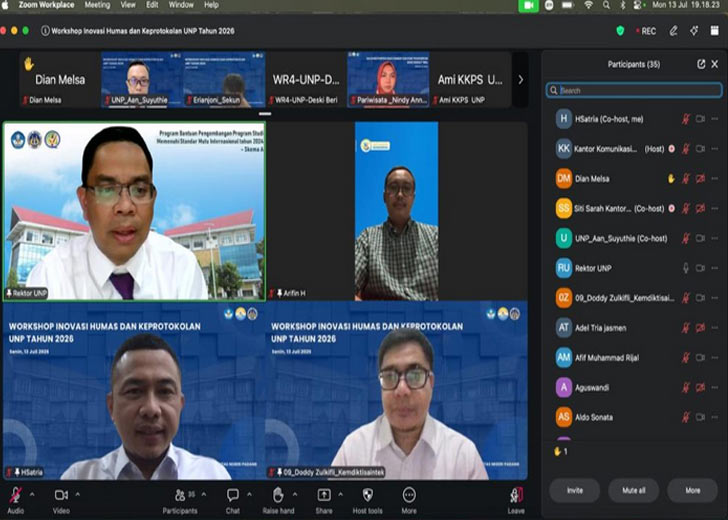The width and height of the screenshot is (728, 520).
Task: Select Adel Tria Jasmen participant row
Action: pyautogui.click(x=634, y=328)
